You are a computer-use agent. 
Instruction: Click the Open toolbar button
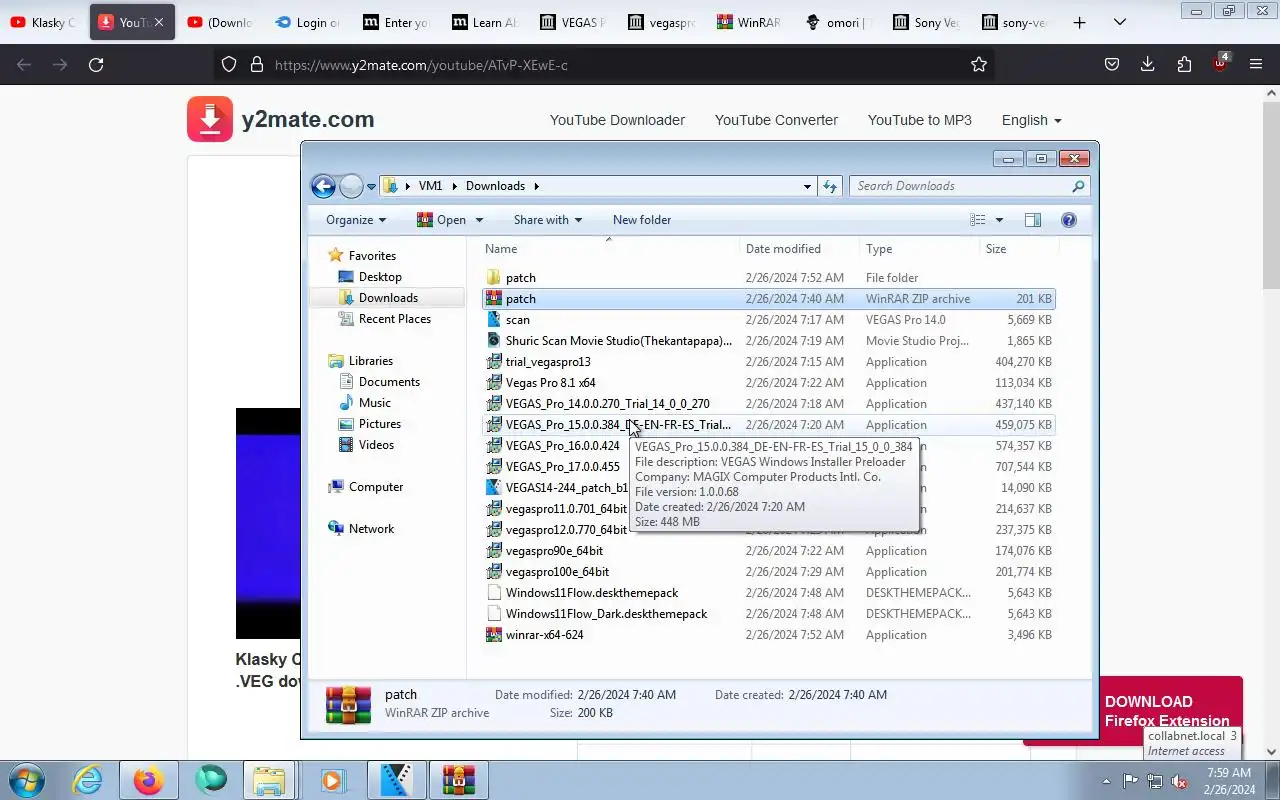(441, 220)
